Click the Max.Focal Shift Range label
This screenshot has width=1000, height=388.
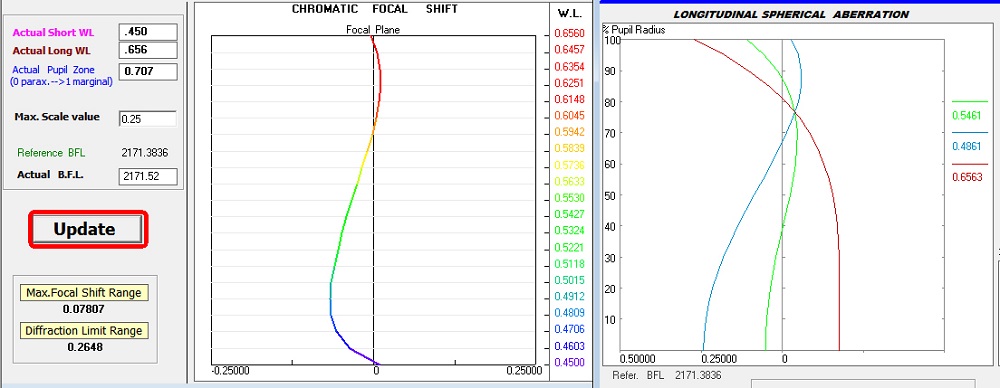click(x=84, y=293)
